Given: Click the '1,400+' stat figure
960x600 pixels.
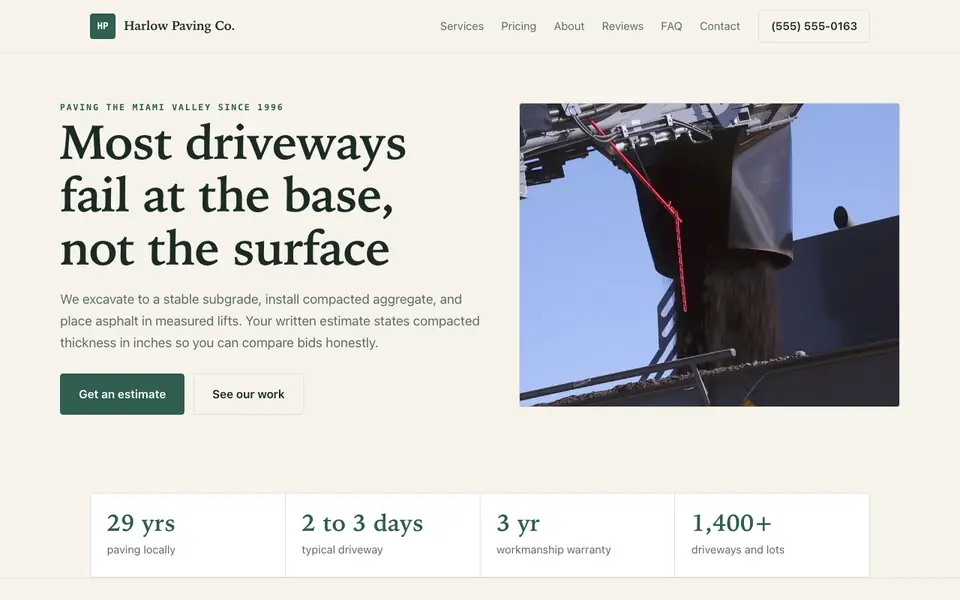Looking at the screenshot, I should pos(731,523).
